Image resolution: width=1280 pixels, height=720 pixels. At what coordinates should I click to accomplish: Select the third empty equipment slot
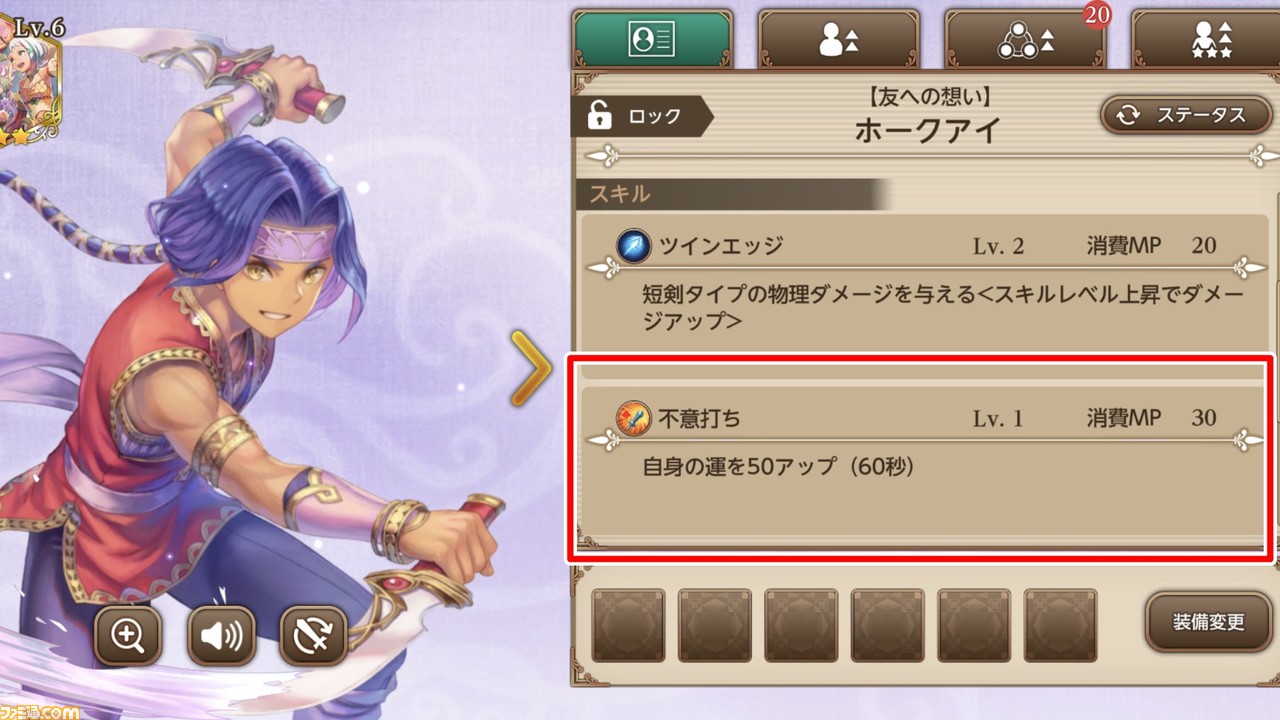pos(801,625)
